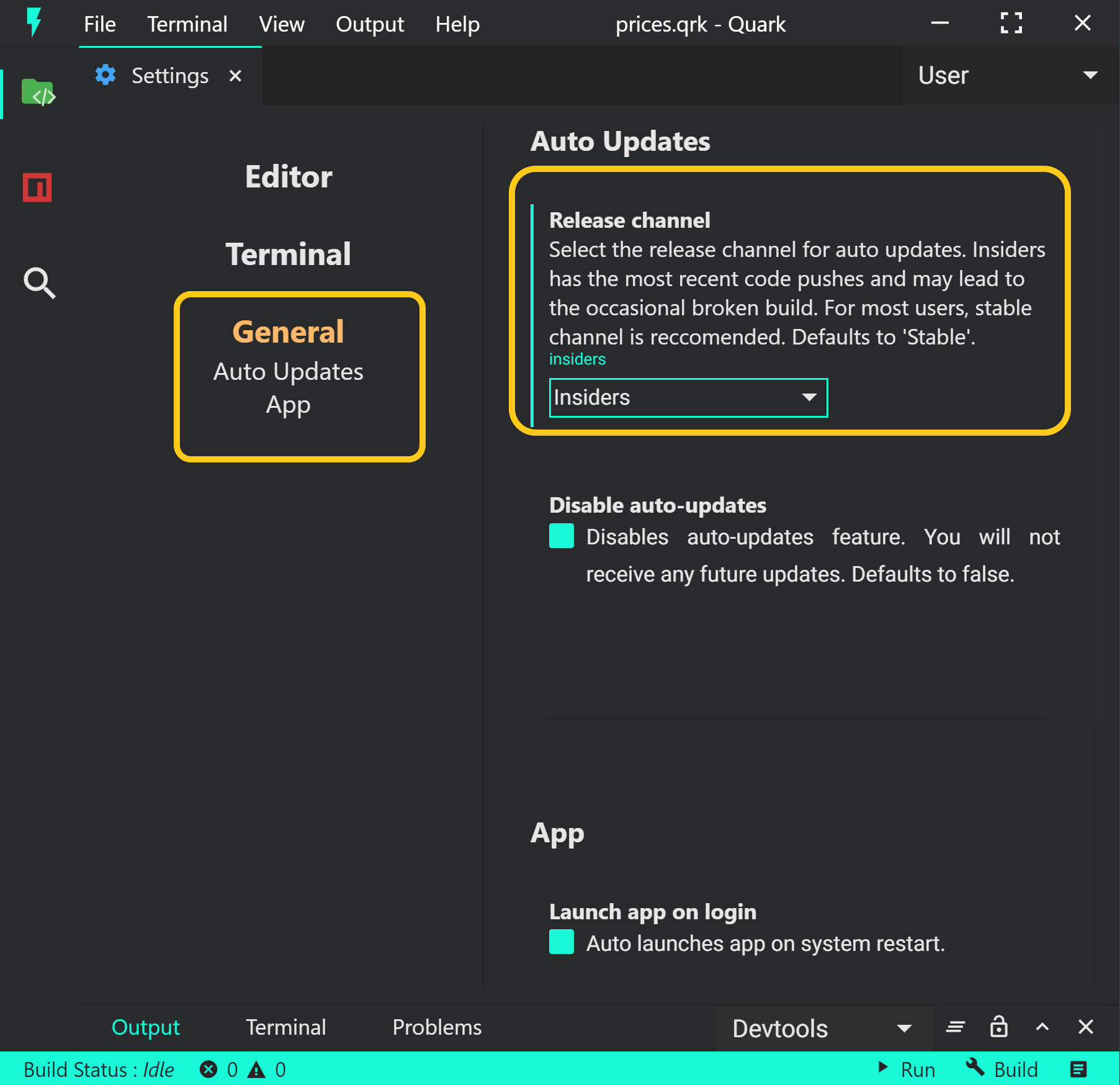Open the Help menu
Viewport: 1120px width, 1085px height.
457,24
